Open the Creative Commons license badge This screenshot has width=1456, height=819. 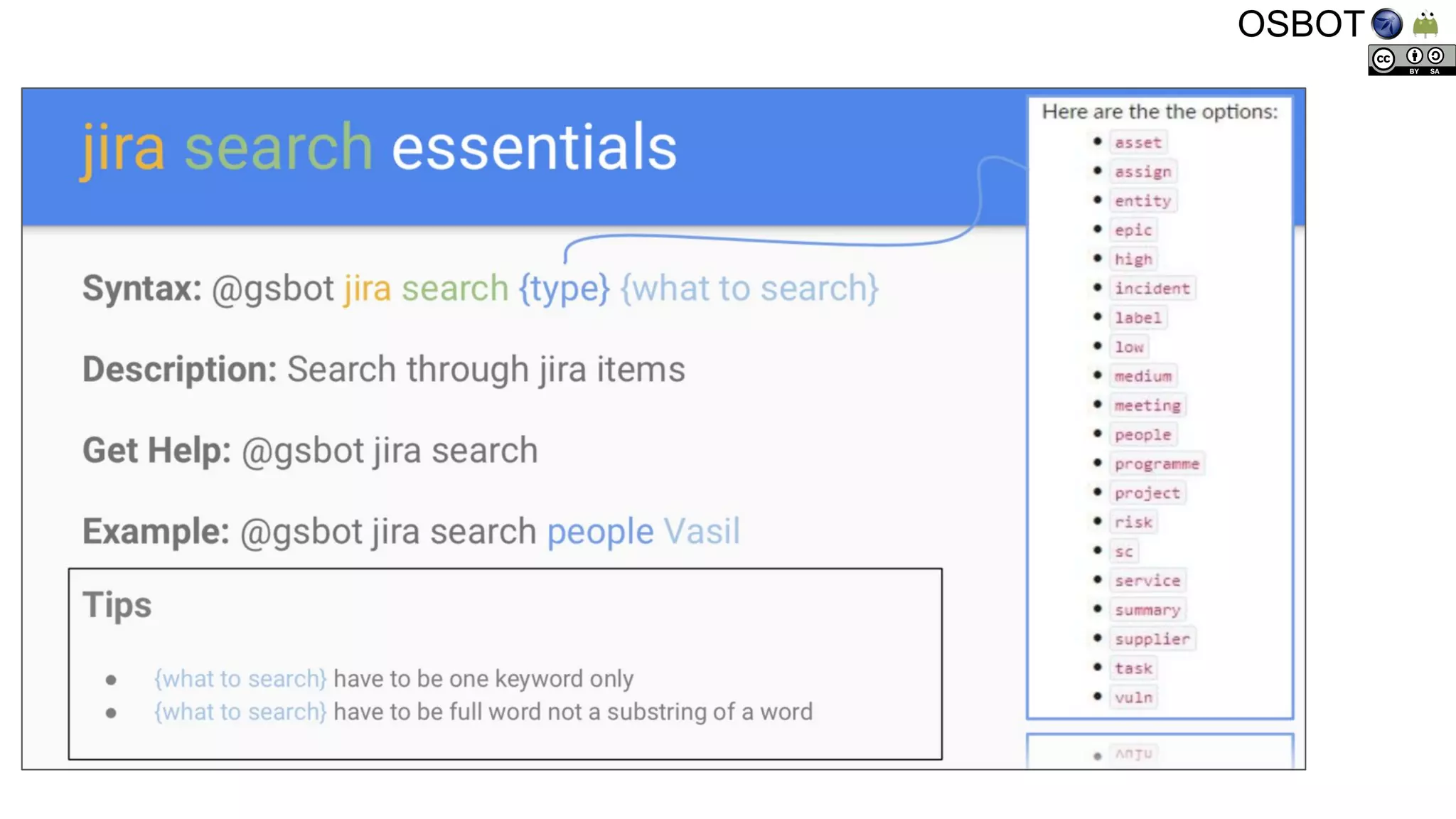pyautogui.click(x=1412, y=60)
